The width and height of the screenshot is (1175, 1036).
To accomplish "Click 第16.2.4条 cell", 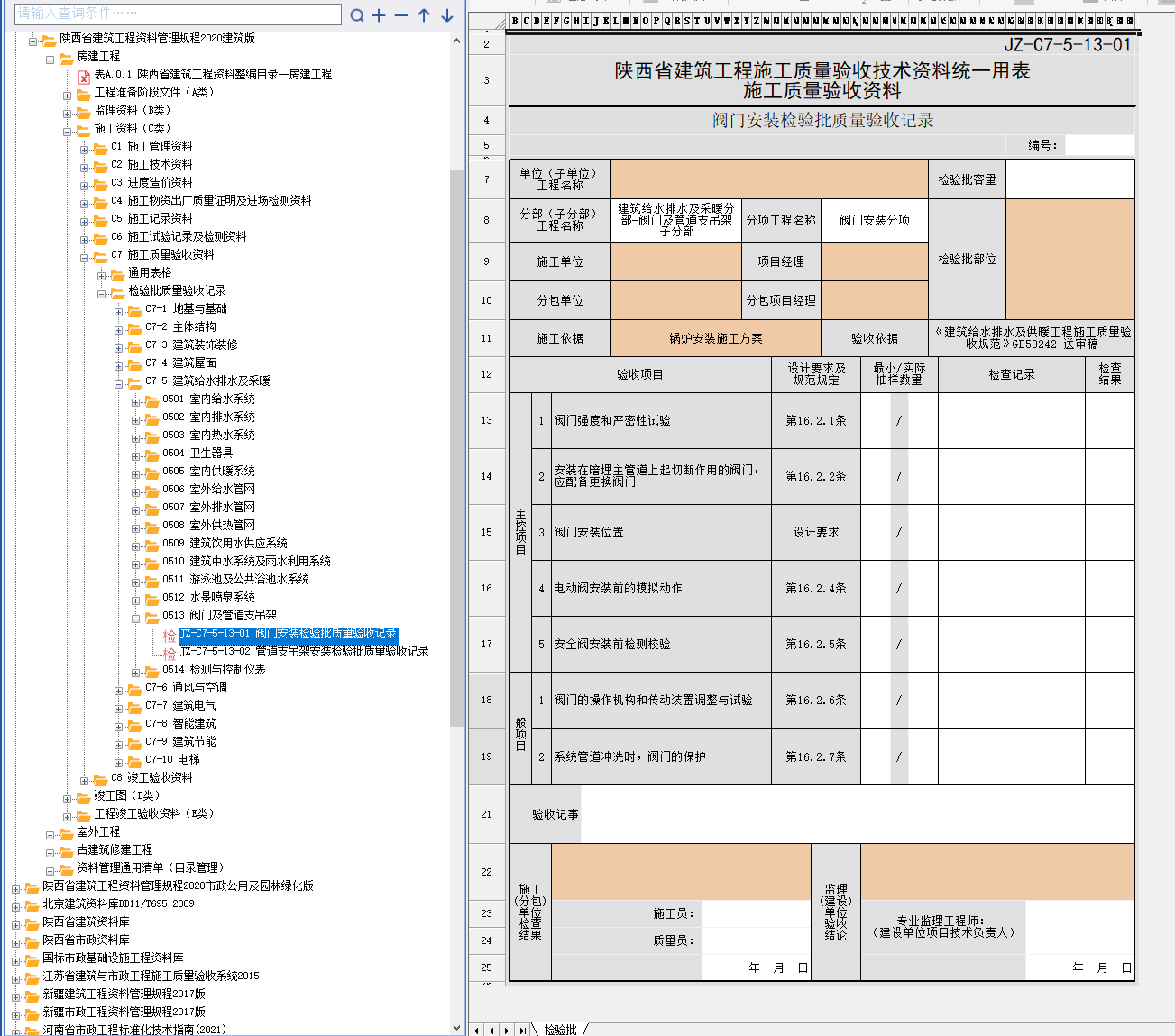I will click(816, 589).
